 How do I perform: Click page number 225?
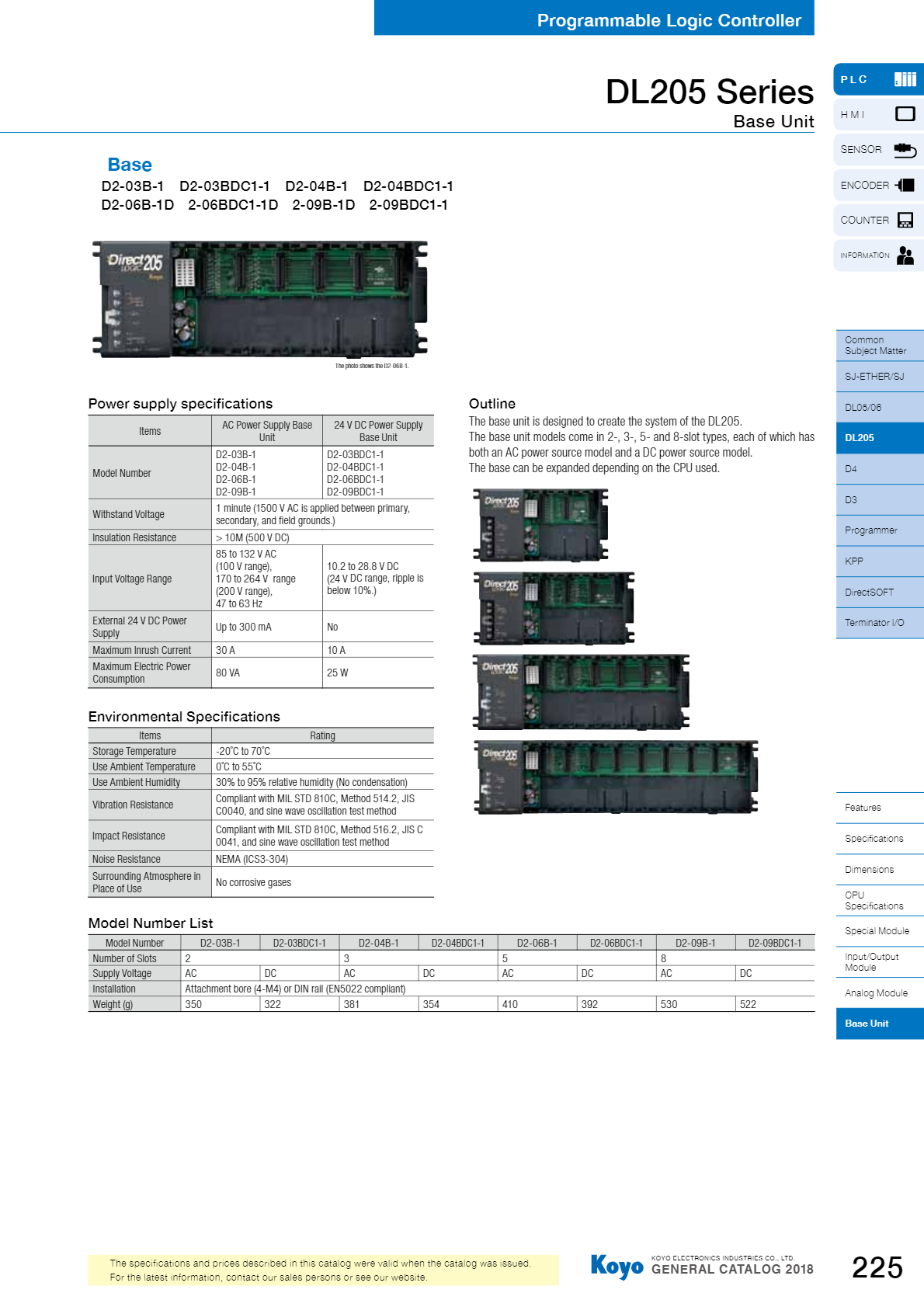(x=877, y=1267)
